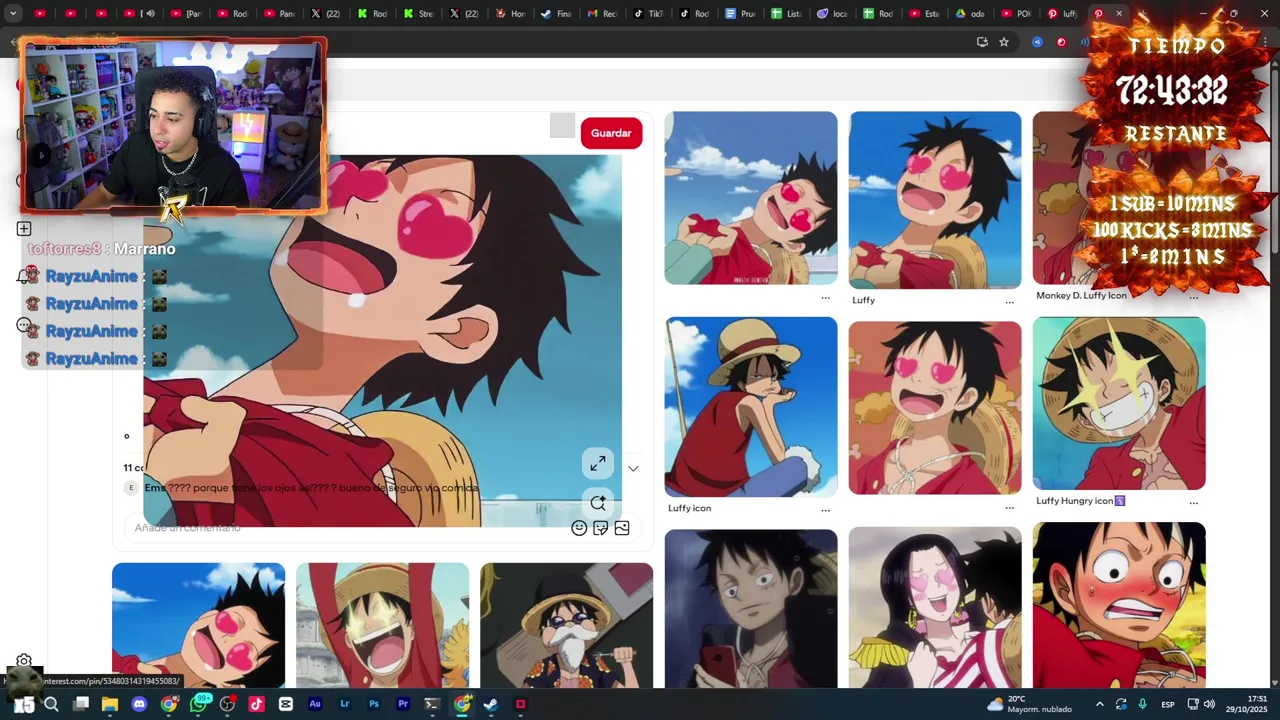Image resolution: width=1280 pixels, height=720 pixels.
Task: Show hidden system tray icons
Action: 1100,704
